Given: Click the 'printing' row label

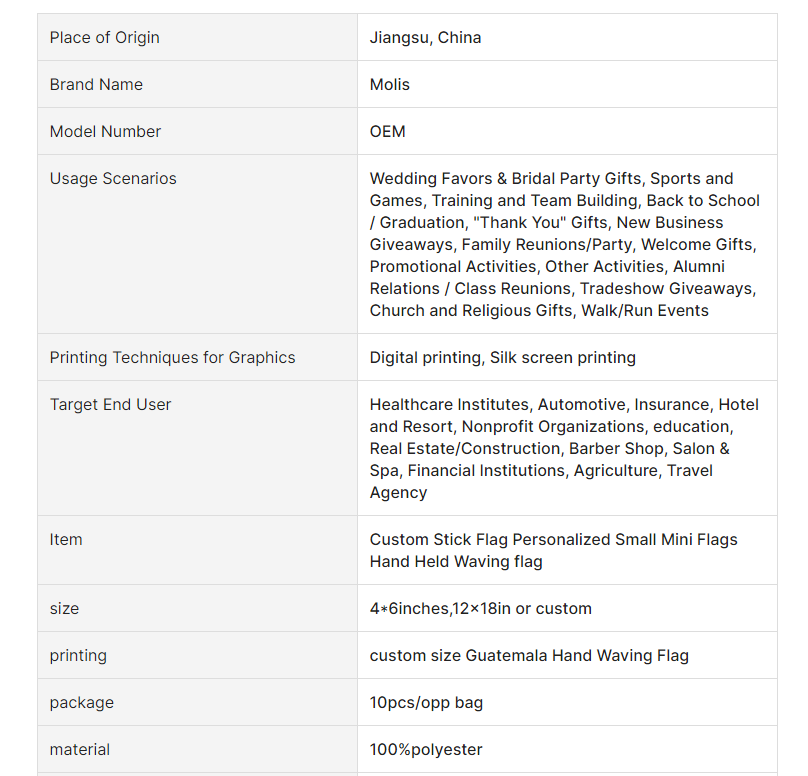Looking at the screenshot, I should (78, 656).
